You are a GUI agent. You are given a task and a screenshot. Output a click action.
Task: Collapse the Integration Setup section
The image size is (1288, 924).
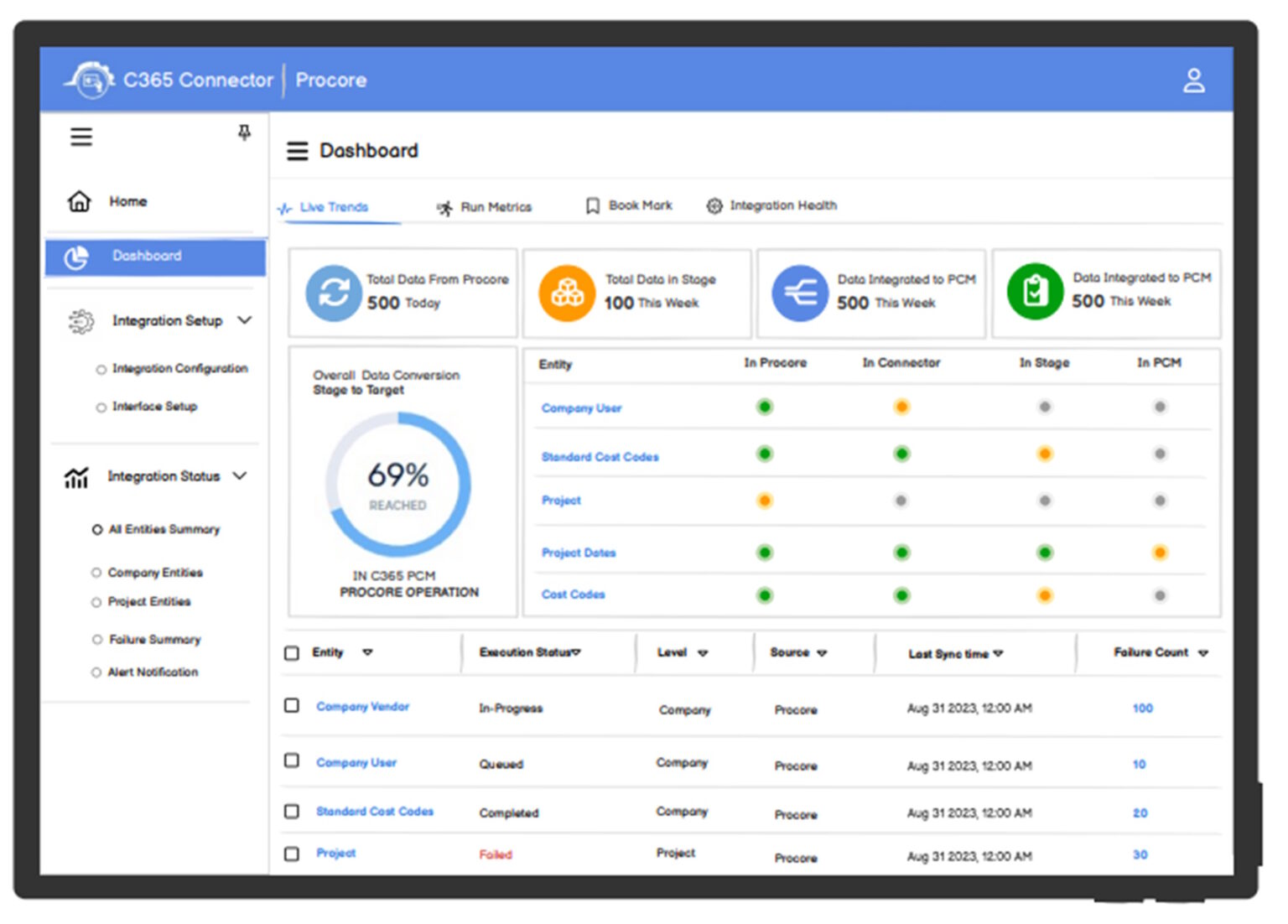click(x=245, y=320)
